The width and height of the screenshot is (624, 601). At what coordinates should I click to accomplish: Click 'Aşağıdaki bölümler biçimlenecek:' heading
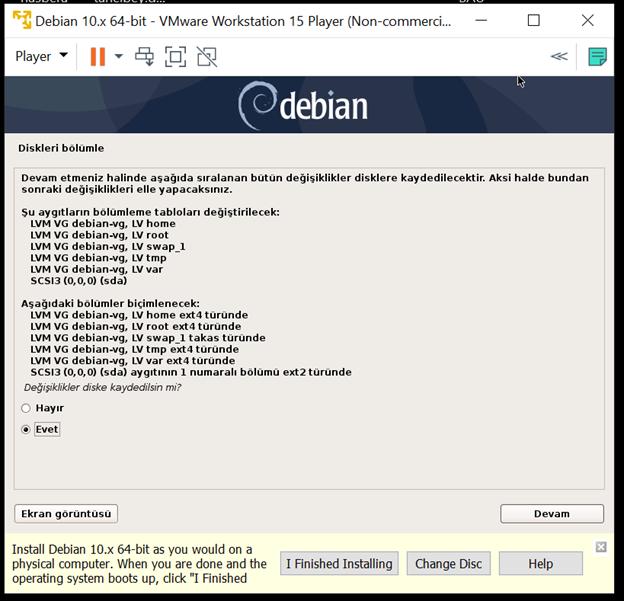point(110,304)
